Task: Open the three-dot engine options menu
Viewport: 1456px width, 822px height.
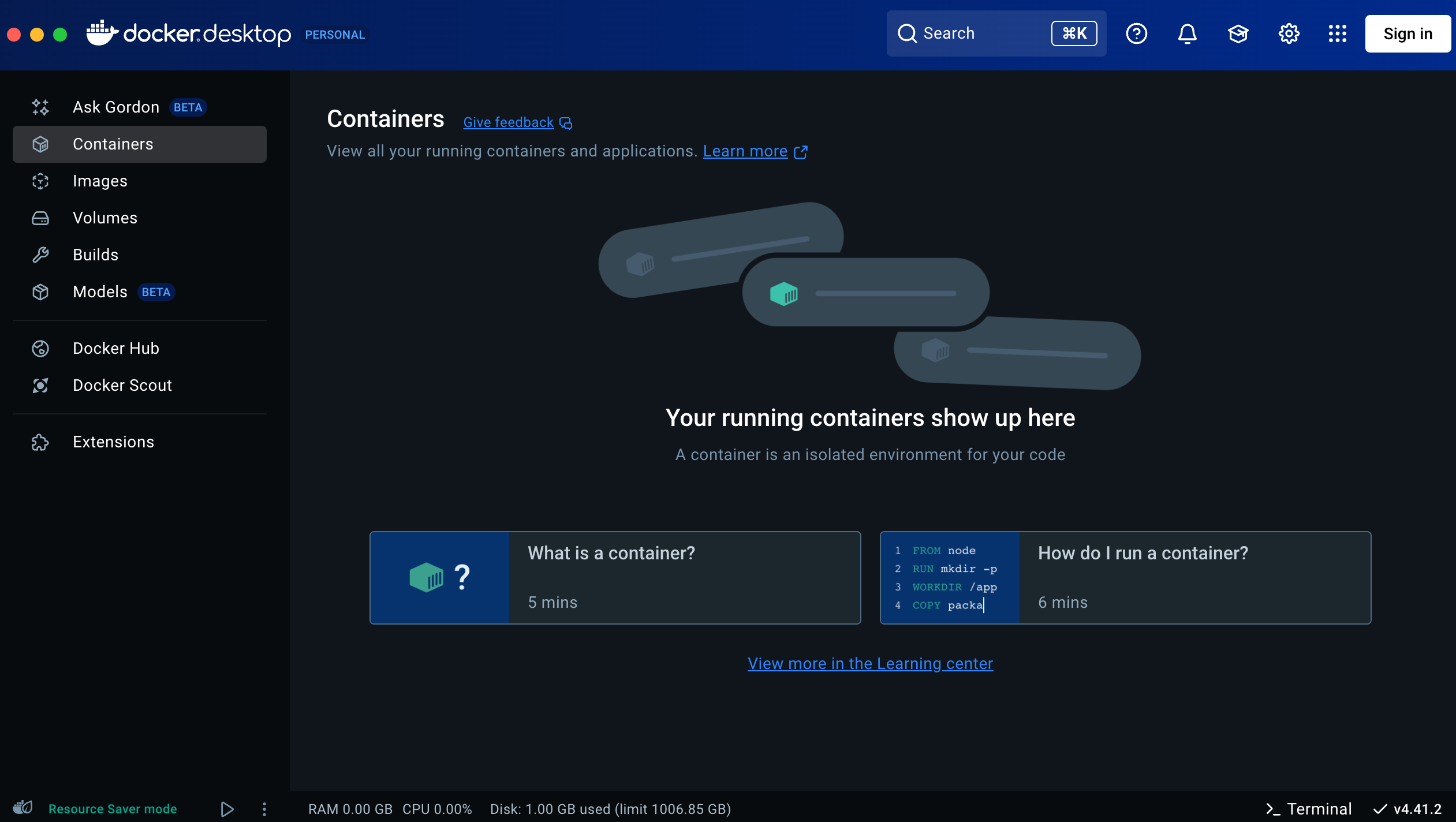Action: coord(264,809)
